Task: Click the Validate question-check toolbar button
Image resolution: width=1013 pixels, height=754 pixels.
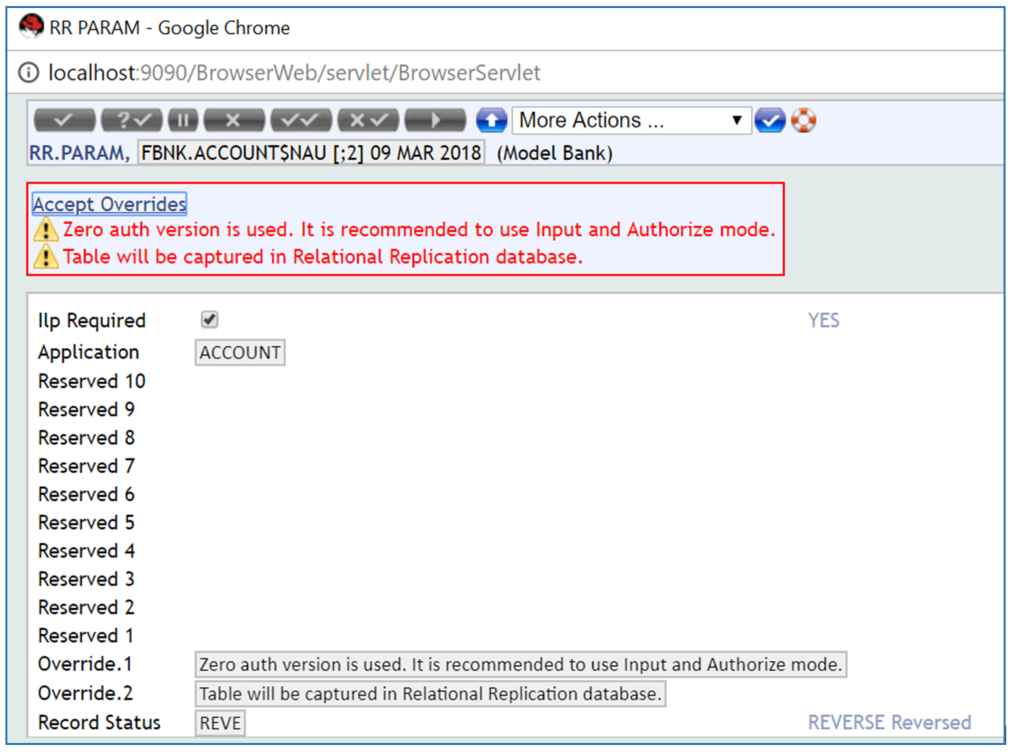Action: click(x=131, y=121)
